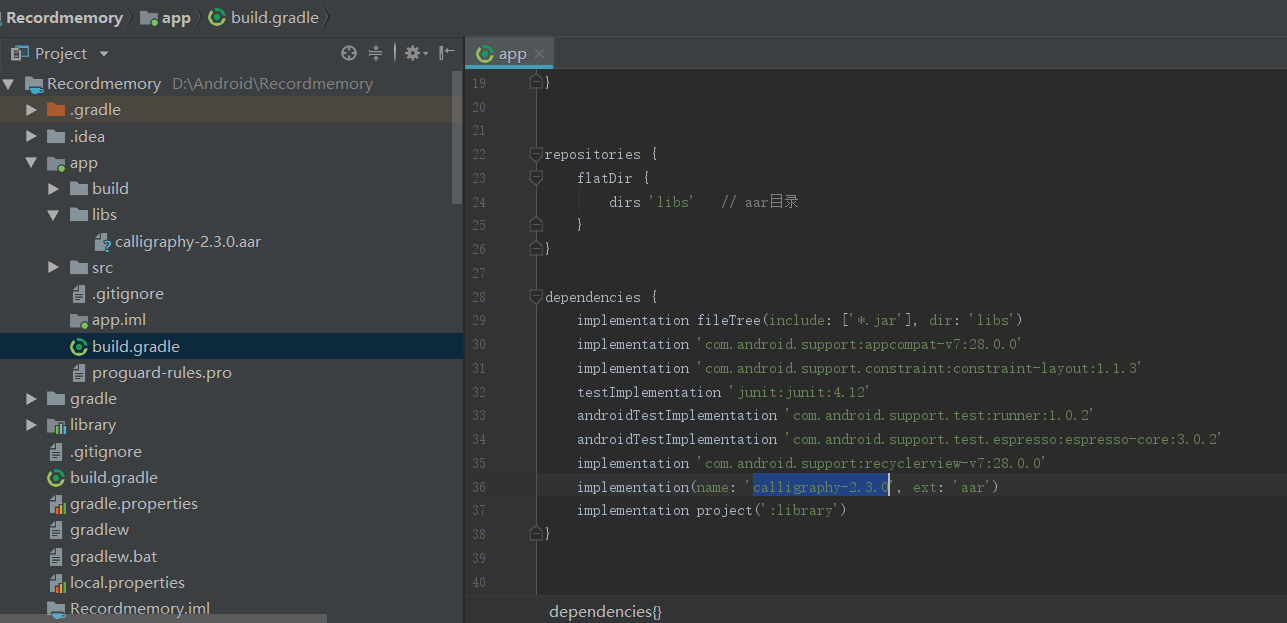Hide the Project tool window with arrow icon

(446, 53)
